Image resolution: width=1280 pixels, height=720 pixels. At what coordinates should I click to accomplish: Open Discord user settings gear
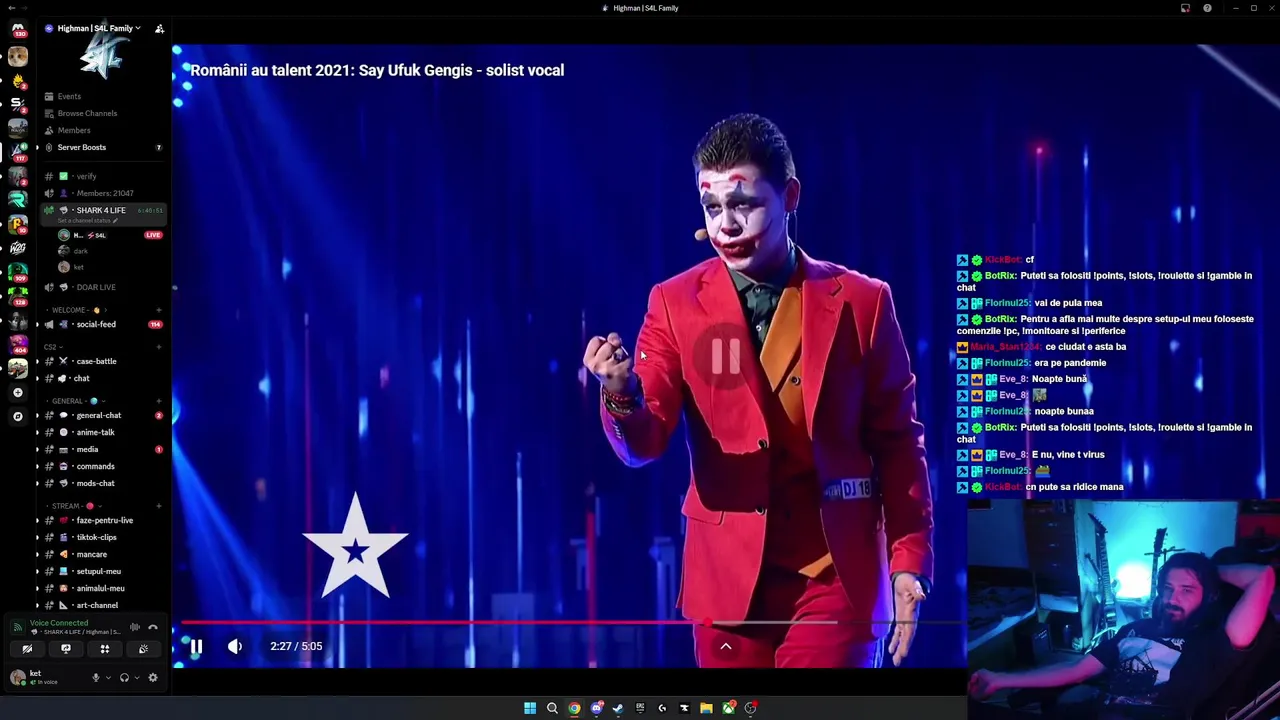[153, 677]
